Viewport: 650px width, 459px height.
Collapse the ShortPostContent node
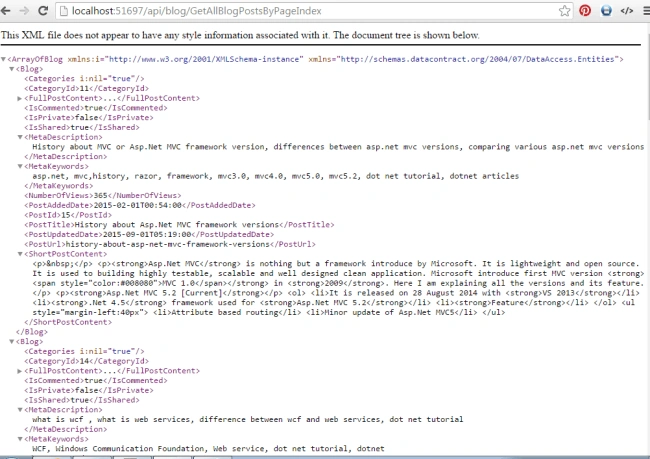19,254
